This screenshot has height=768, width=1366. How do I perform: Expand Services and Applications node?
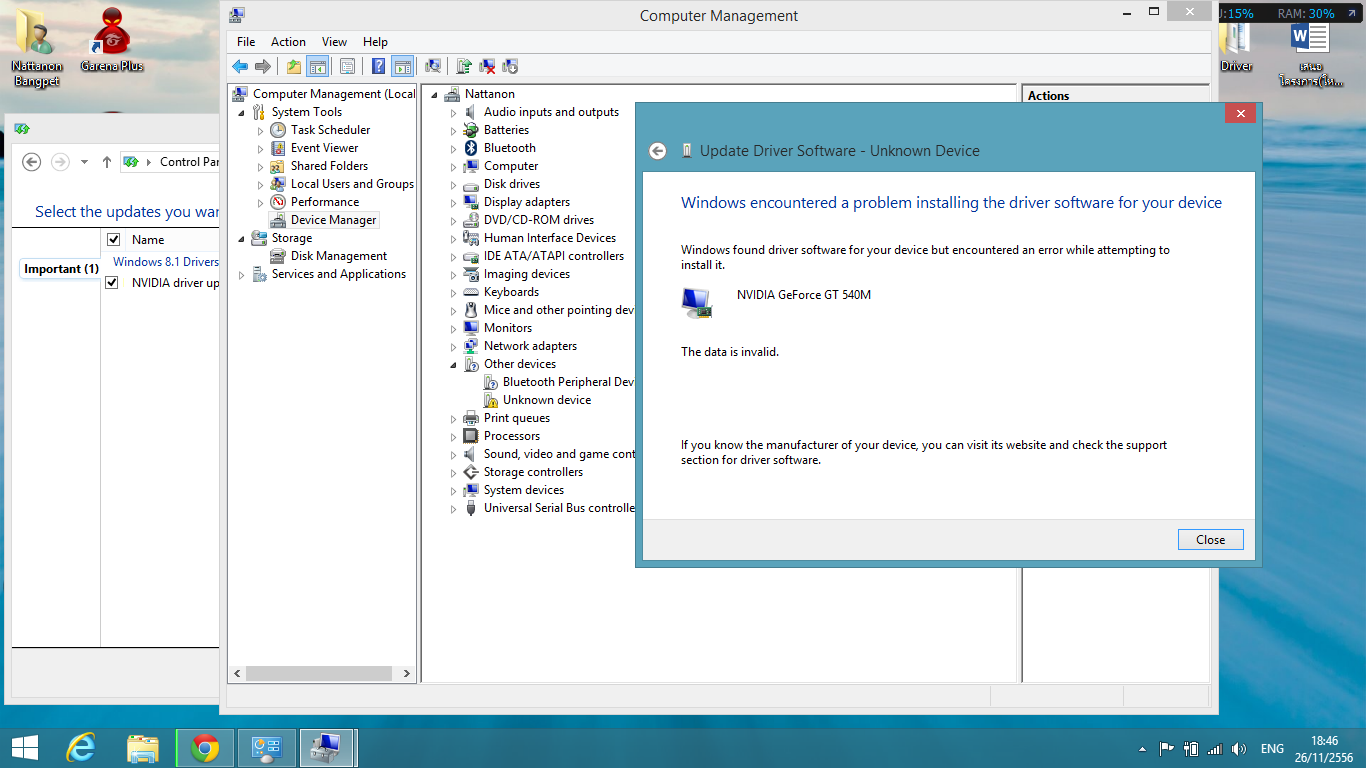tap(241, 275)
